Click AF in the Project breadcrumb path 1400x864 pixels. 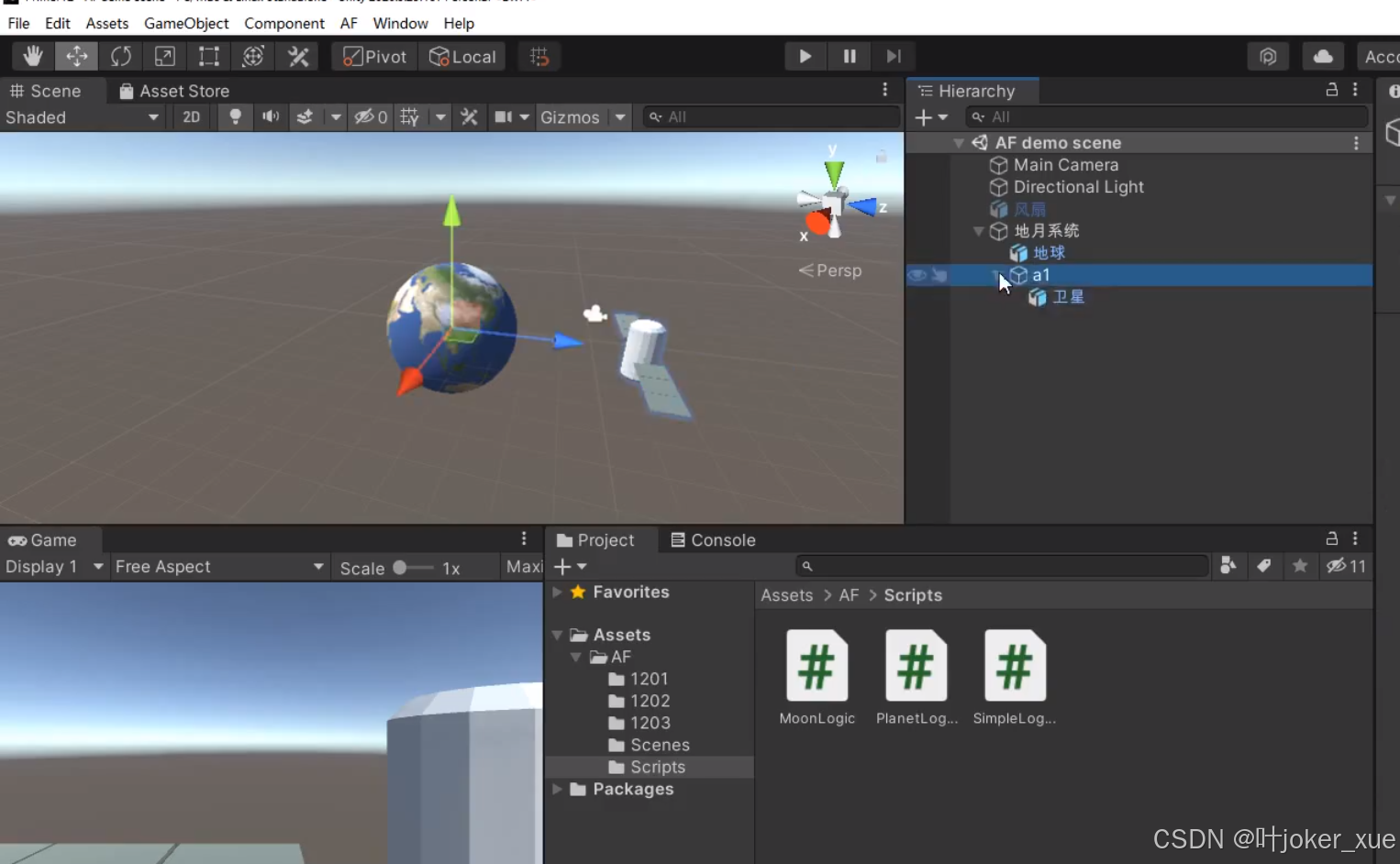[849, 594]
